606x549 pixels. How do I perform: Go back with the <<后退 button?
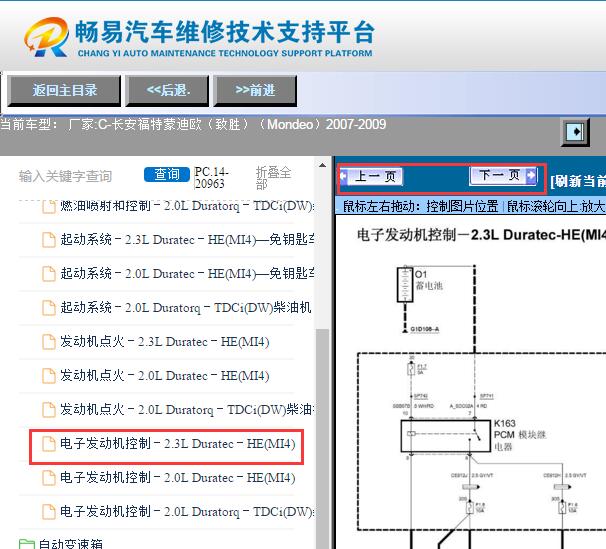click(167, 90)
